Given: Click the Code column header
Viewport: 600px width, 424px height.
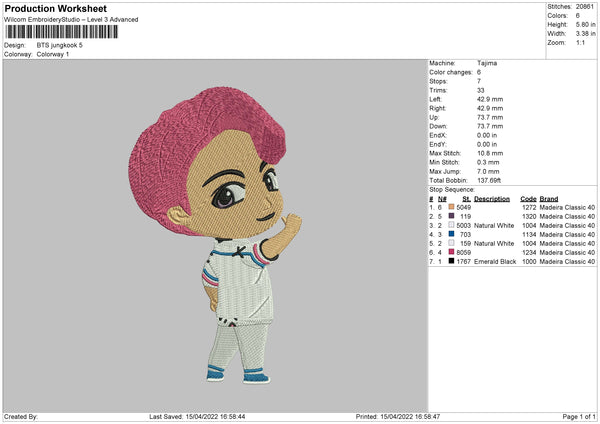Looking at the screenshot, I should (528, 199).
